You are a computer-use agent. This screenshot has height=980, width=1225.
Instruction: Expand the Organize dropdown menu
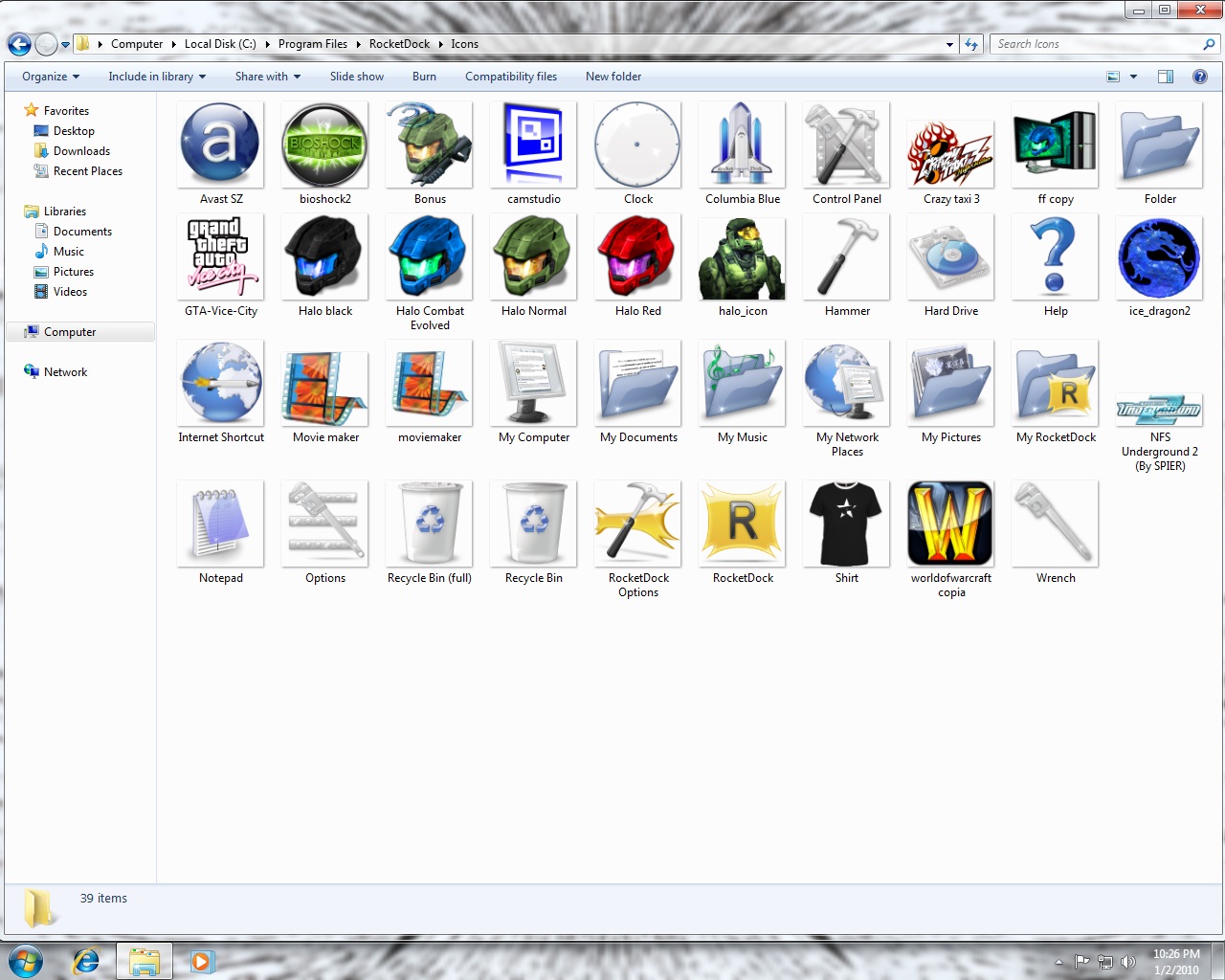point(49,77)
